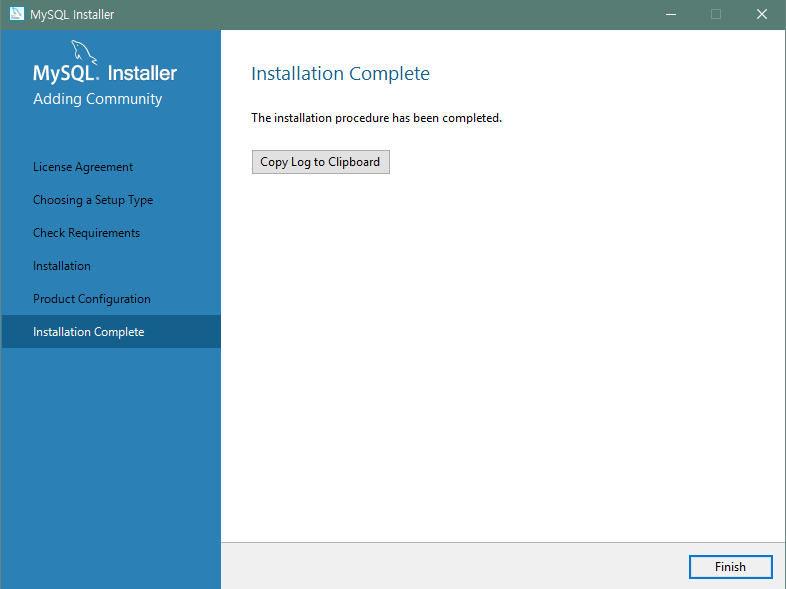Viewport: 786px width, 589px height.
Task: Click the 'Adding Community' subtitle
Action: [98, 99]
